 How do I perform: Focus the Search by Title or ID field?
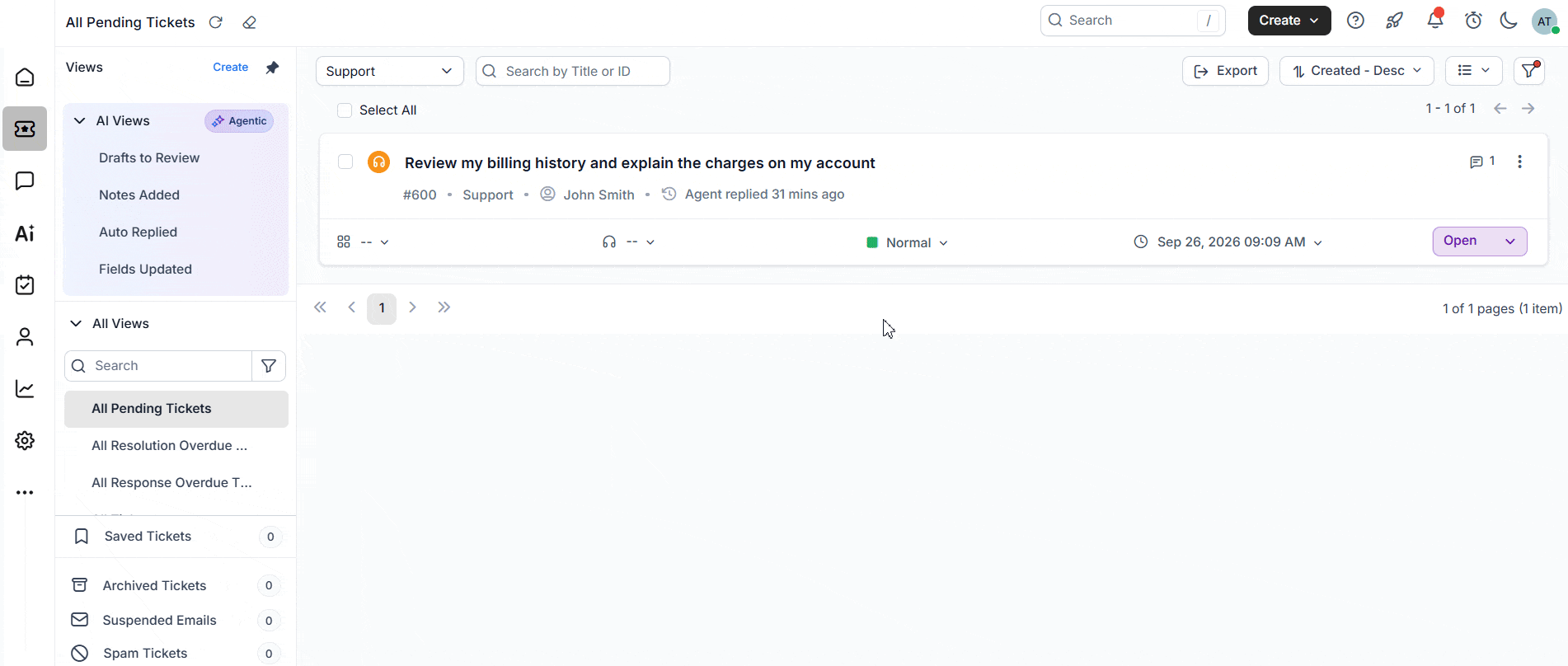(573, 71)
